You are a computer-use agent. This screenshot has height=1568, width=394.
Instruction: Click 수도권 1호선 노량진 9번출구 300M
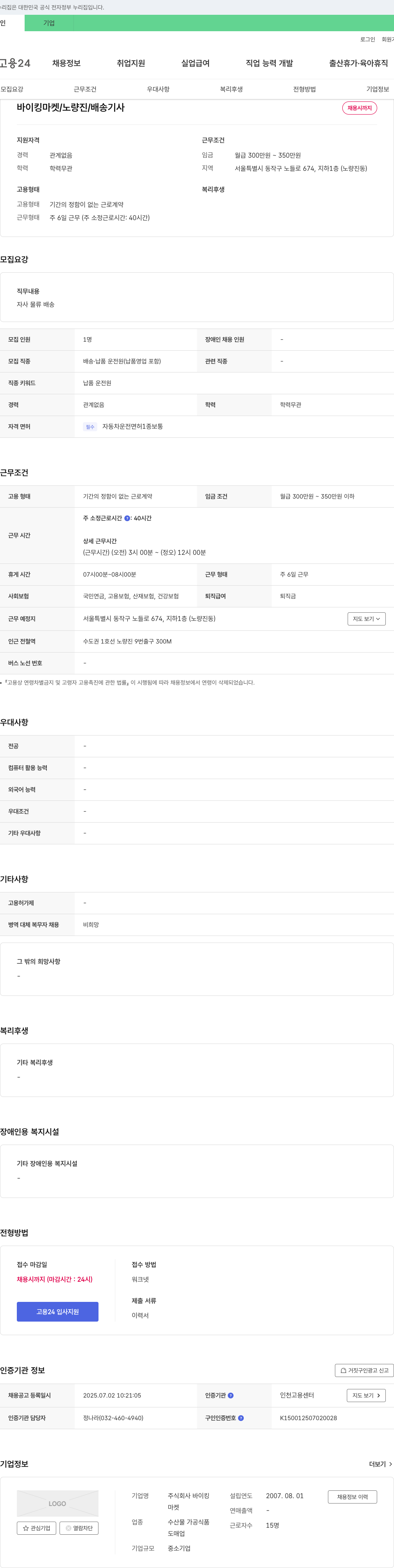tap(127, 641)
